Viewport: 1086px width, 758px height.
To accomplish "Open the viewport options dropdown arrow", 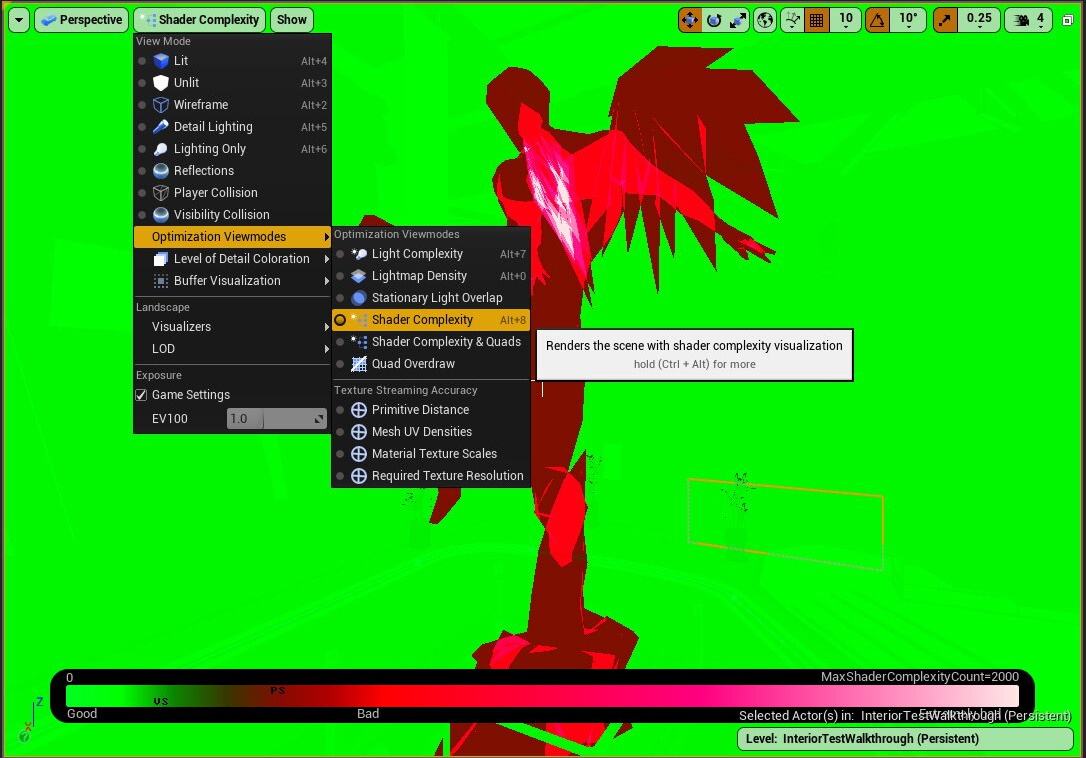I will [17, 19].
